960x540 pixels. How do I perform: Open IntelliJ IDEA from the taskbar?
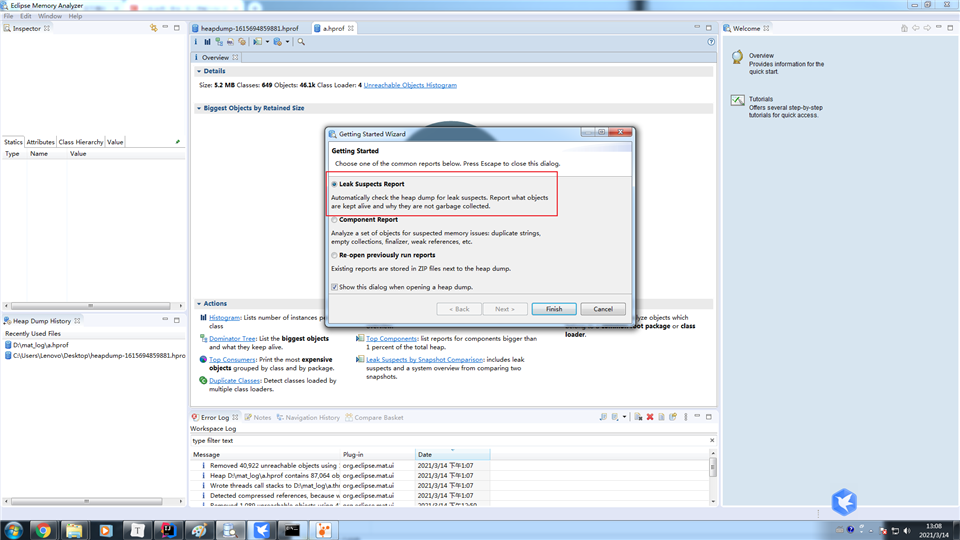pyautogui.click(x=168, y=530)
